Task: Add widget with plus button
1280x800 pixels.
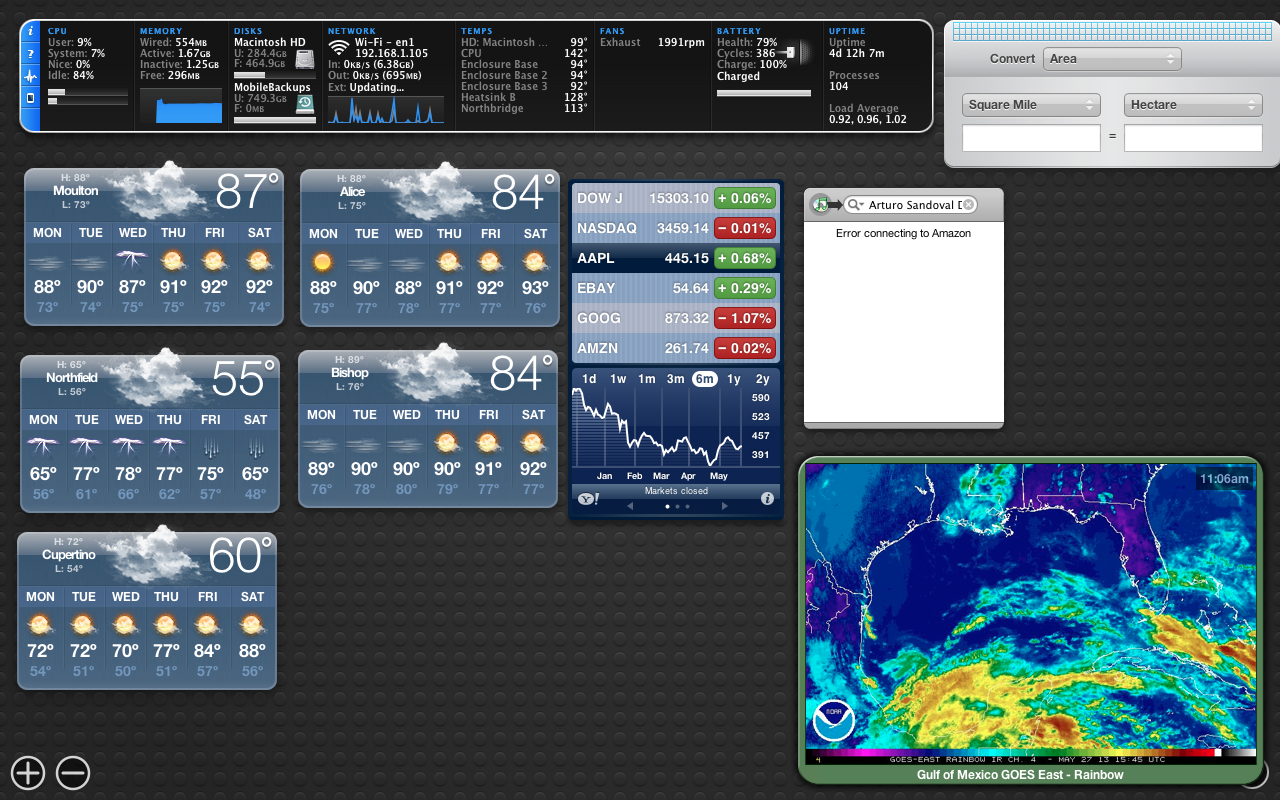Action: (x=28, y=772)
